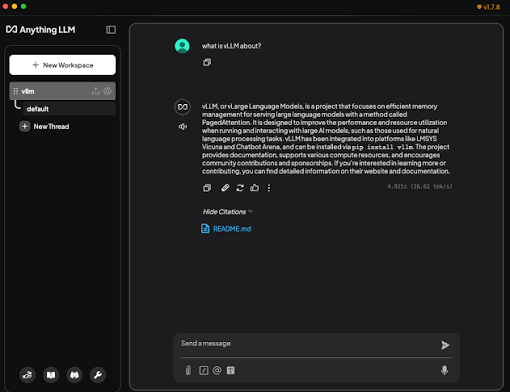The height and width of the screenshot is (392, 510).
Task: Open the README.md citation
Action: pyautogui.click(x=226, y=229)
